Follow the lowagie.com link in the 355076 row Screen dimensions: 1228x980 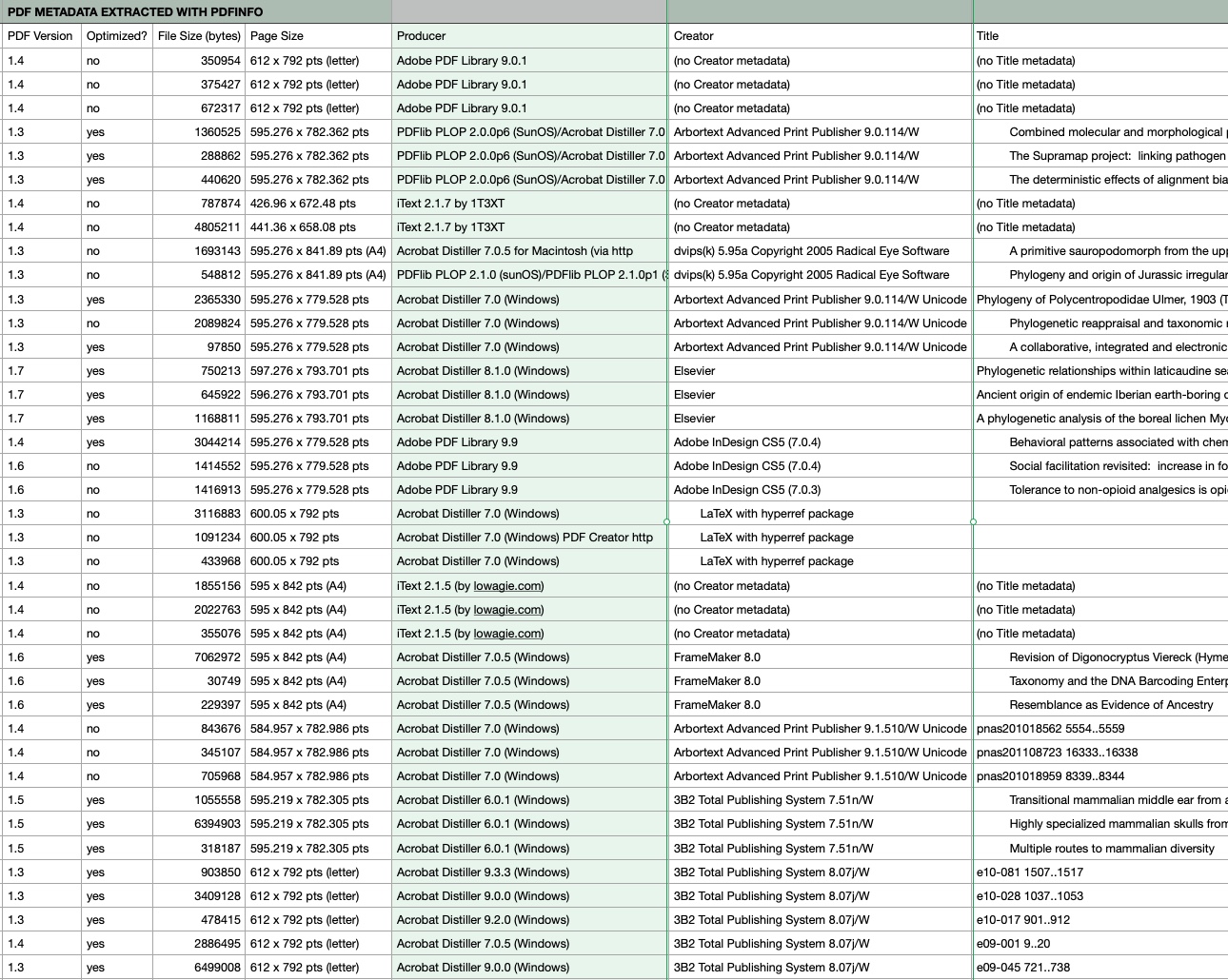click(x=507, y=634)
